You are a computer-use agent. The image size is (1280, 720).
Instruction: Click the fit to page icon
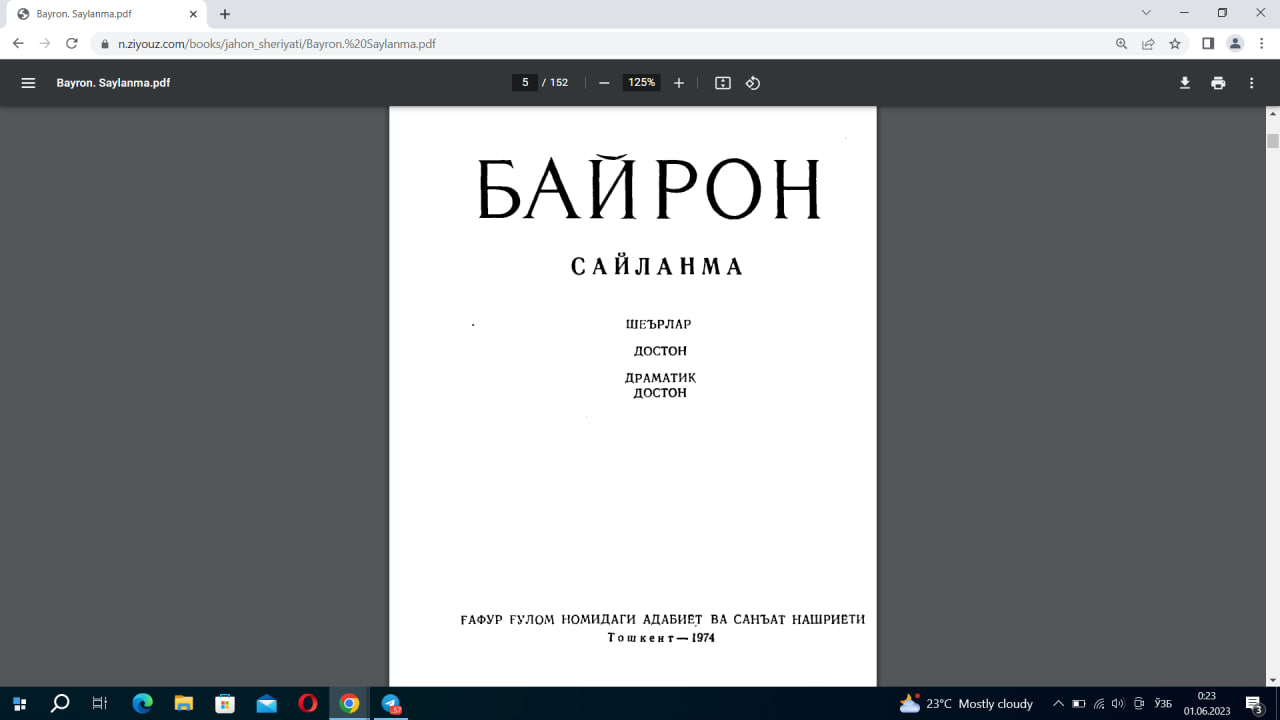722,83
